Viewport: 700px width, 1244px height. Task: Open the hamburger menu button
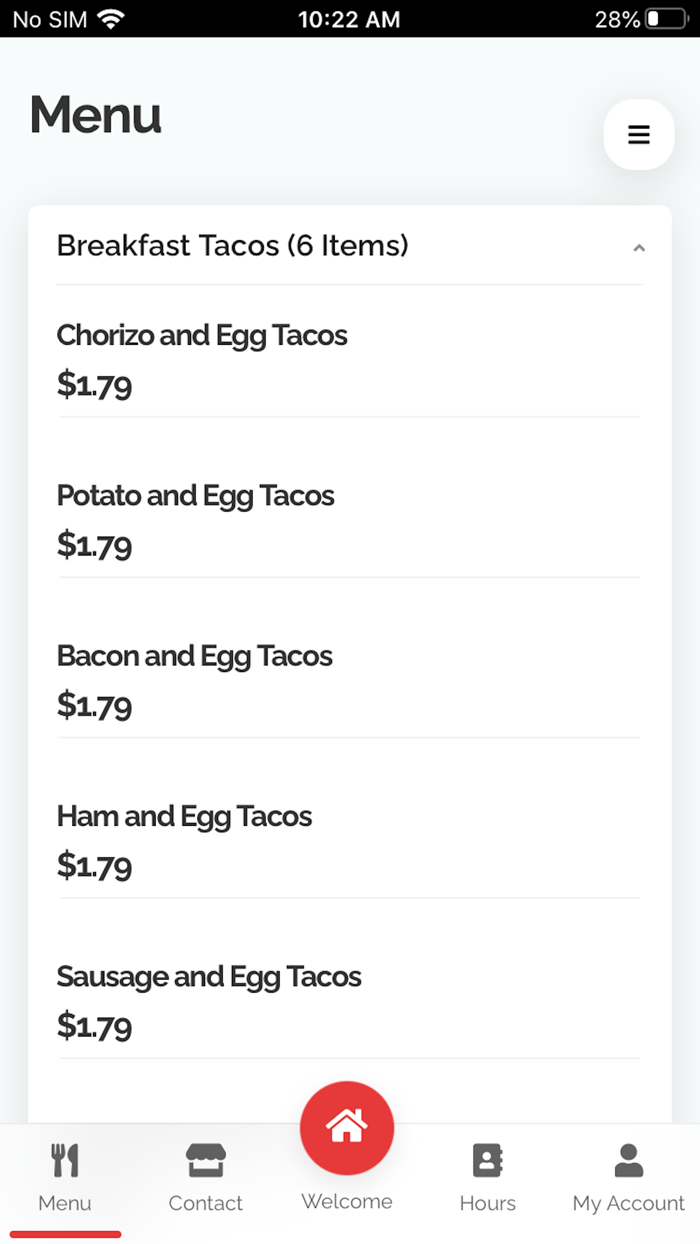click(639, 134)
